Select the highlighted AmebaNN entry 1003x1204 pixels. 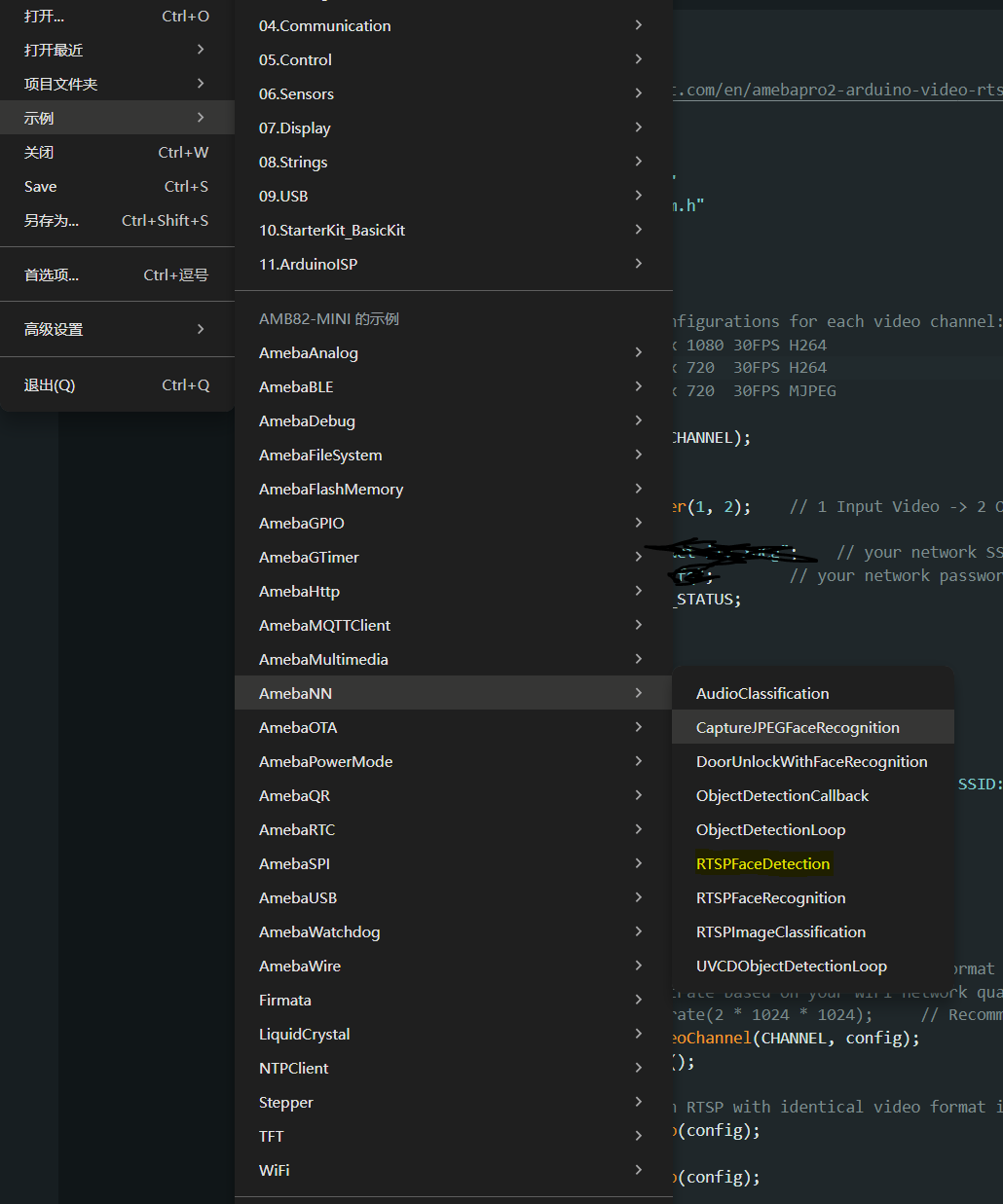point(454,693)
